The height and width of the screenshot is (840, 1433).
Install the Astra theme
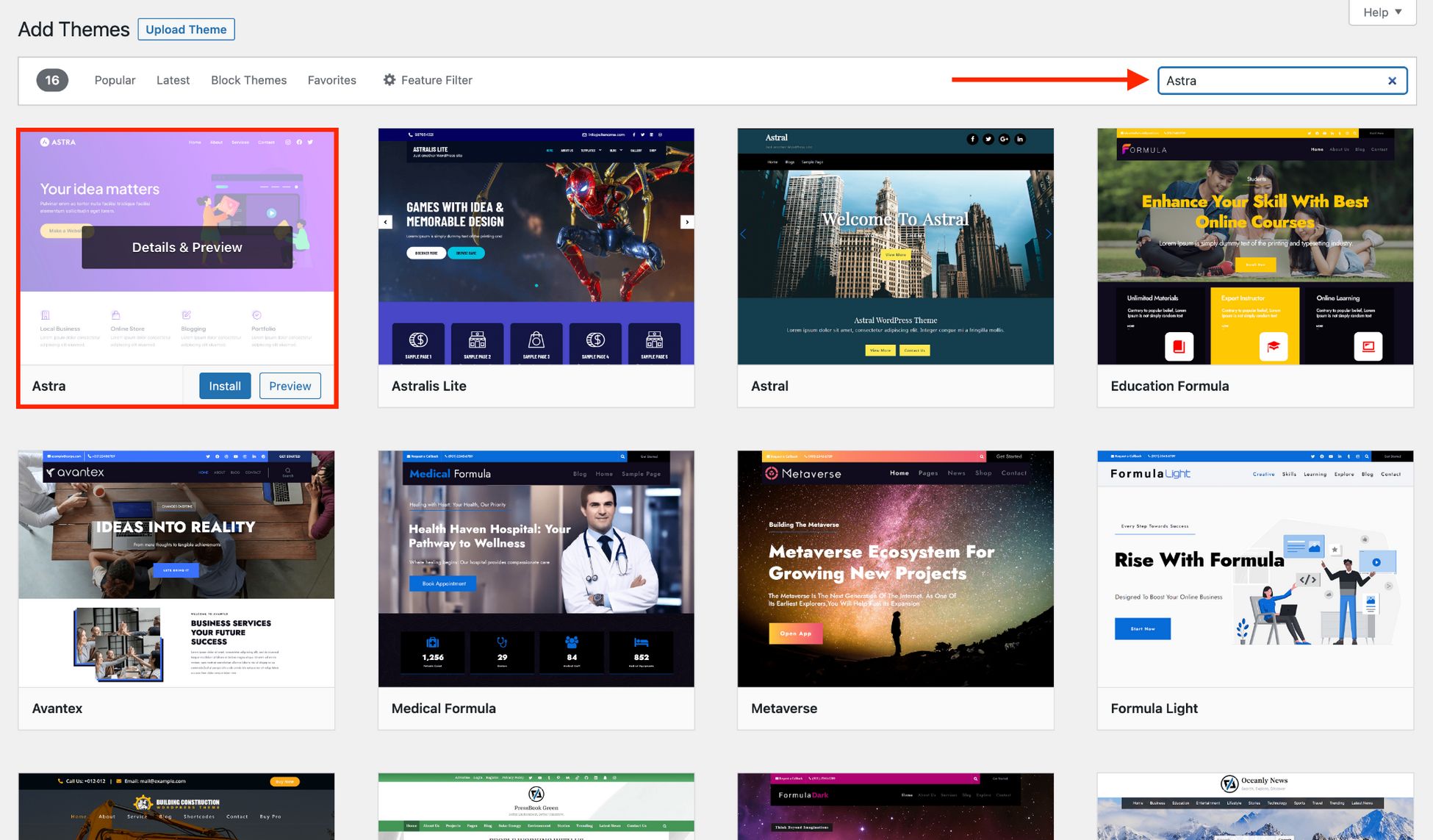[x=224, y=386]
